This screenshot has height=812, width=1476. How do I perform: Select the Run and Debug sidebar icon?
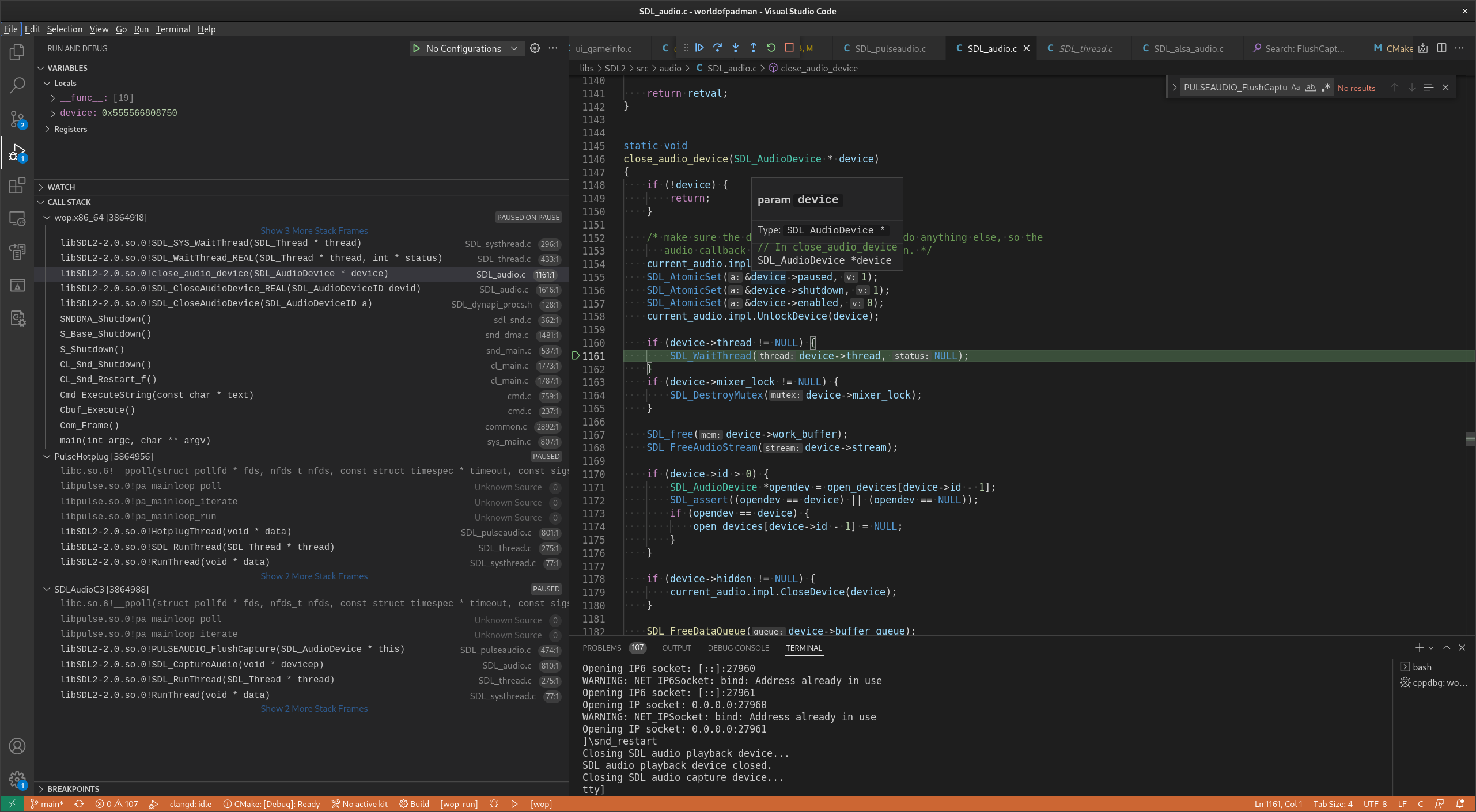point(17,152)
